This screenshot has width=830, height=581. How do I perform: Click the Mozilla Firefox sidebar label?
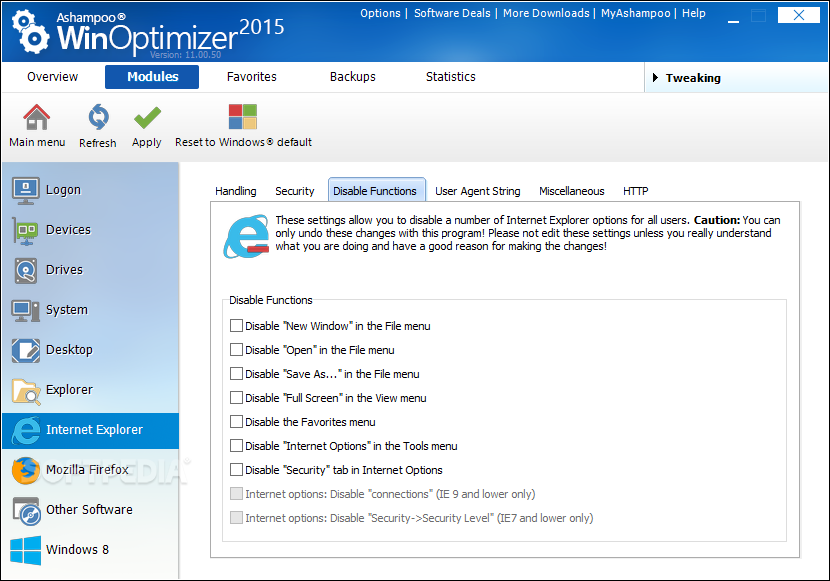(x=87, y=469)
